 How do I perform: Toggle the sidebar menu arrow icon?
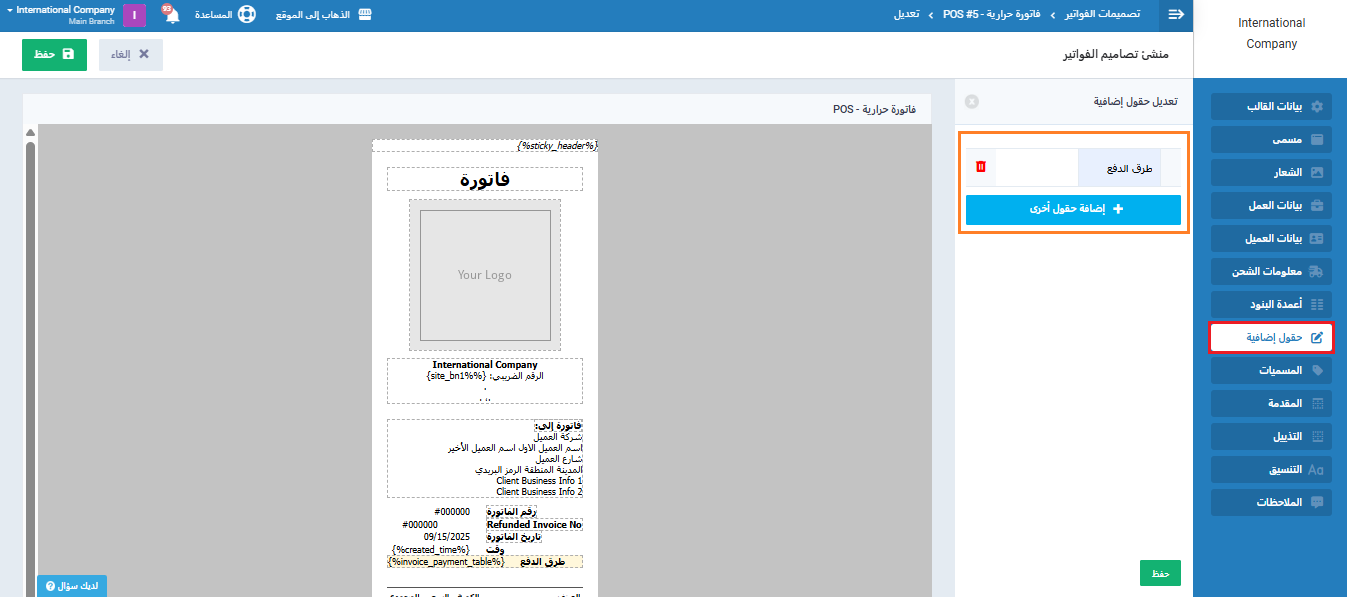pyautogui.click(x=1176, y=15)
